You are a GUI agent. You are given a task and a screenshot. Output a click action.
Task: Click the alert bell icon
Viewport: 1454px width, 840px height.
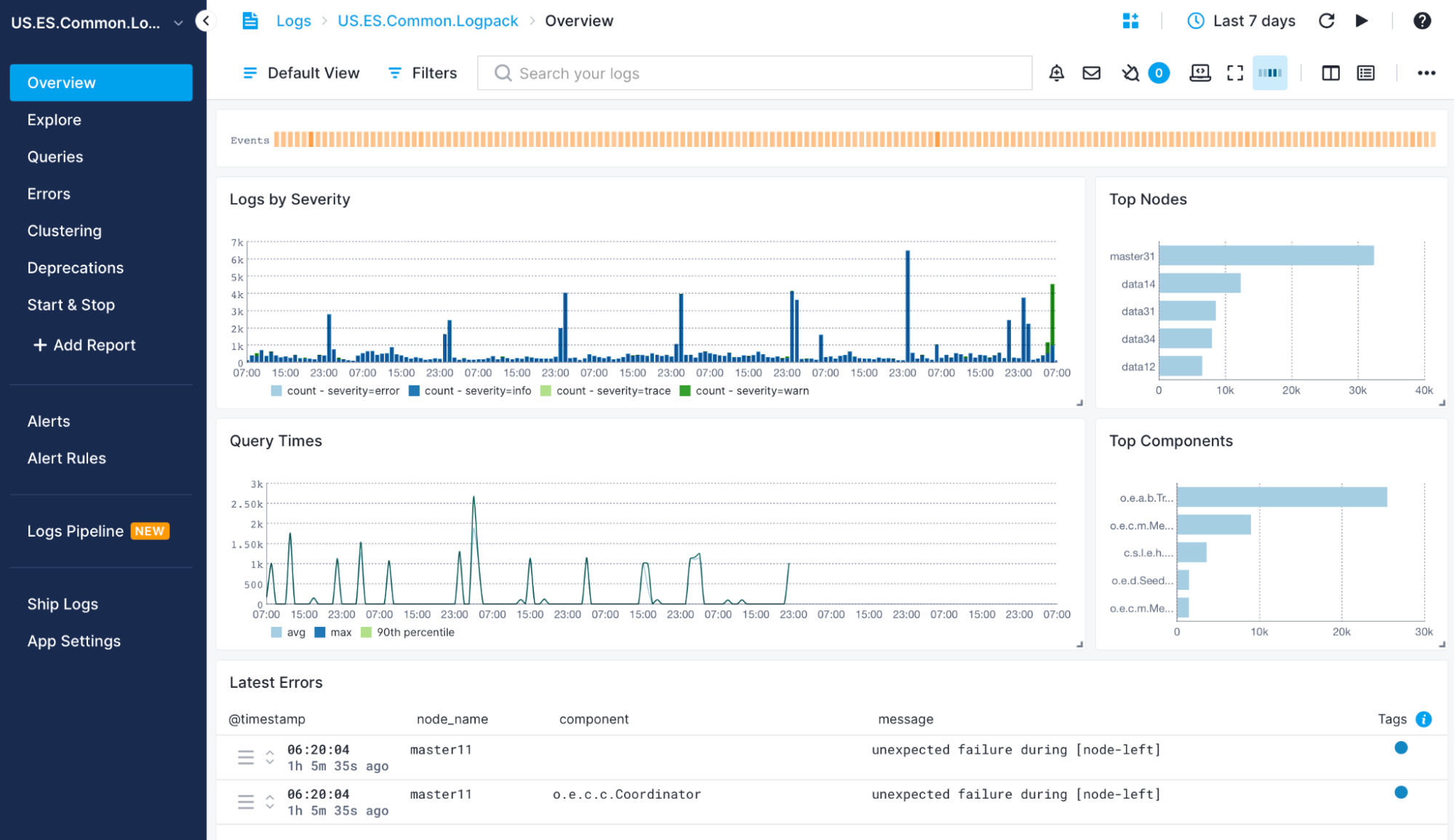point(1057,72)
